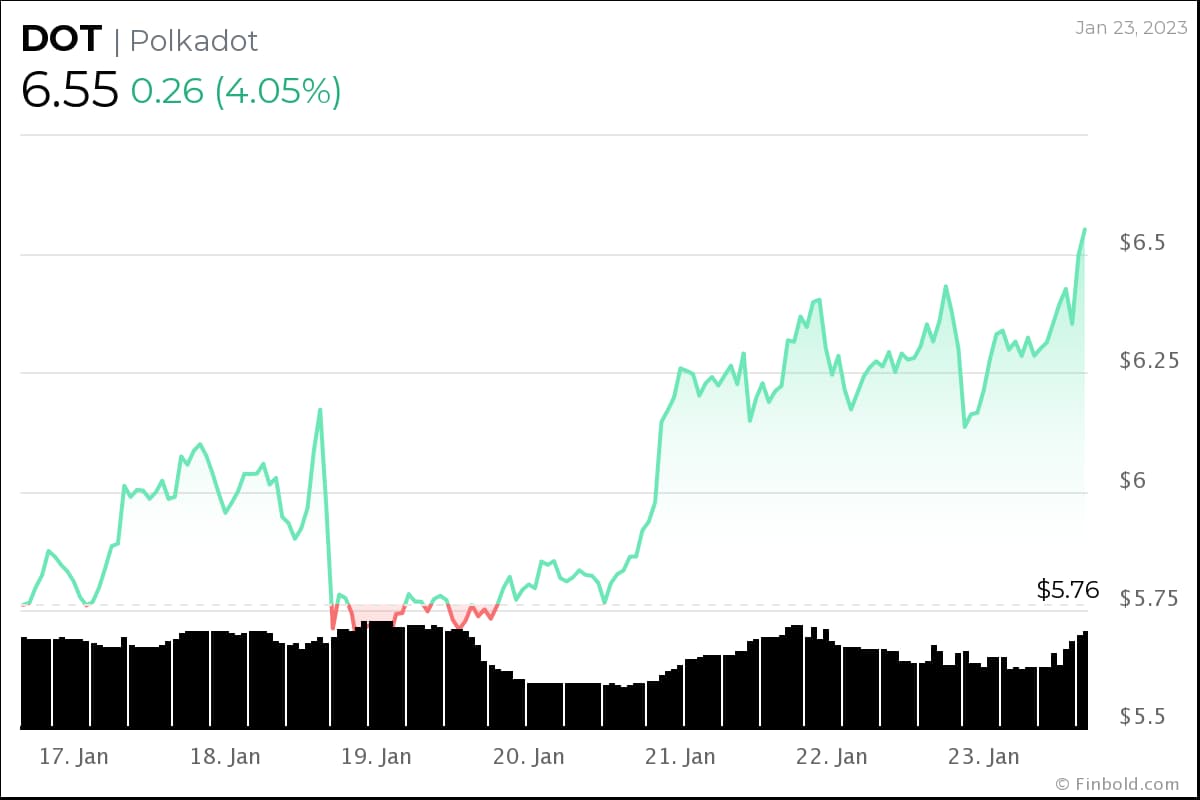Screen dimensions: 1200x800
Task: Select the 20. Jan date marker
Action: (528, 757)
